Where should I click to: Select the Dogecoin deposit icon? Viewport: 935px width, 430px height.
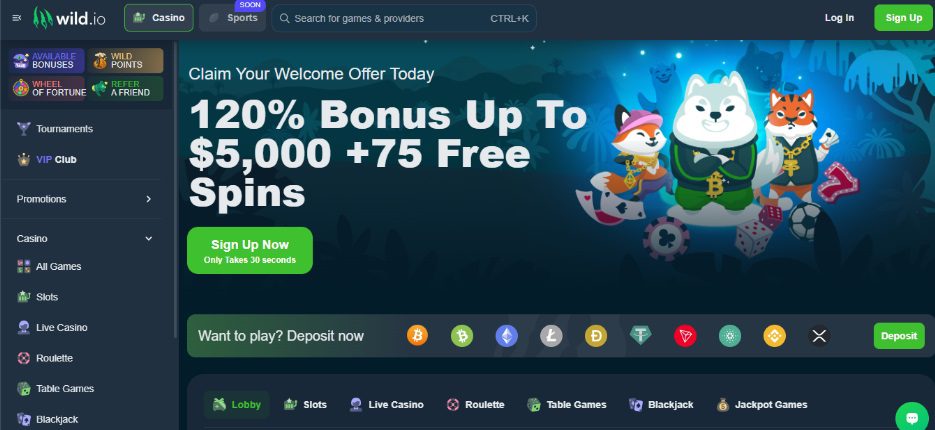coord(596,336)
